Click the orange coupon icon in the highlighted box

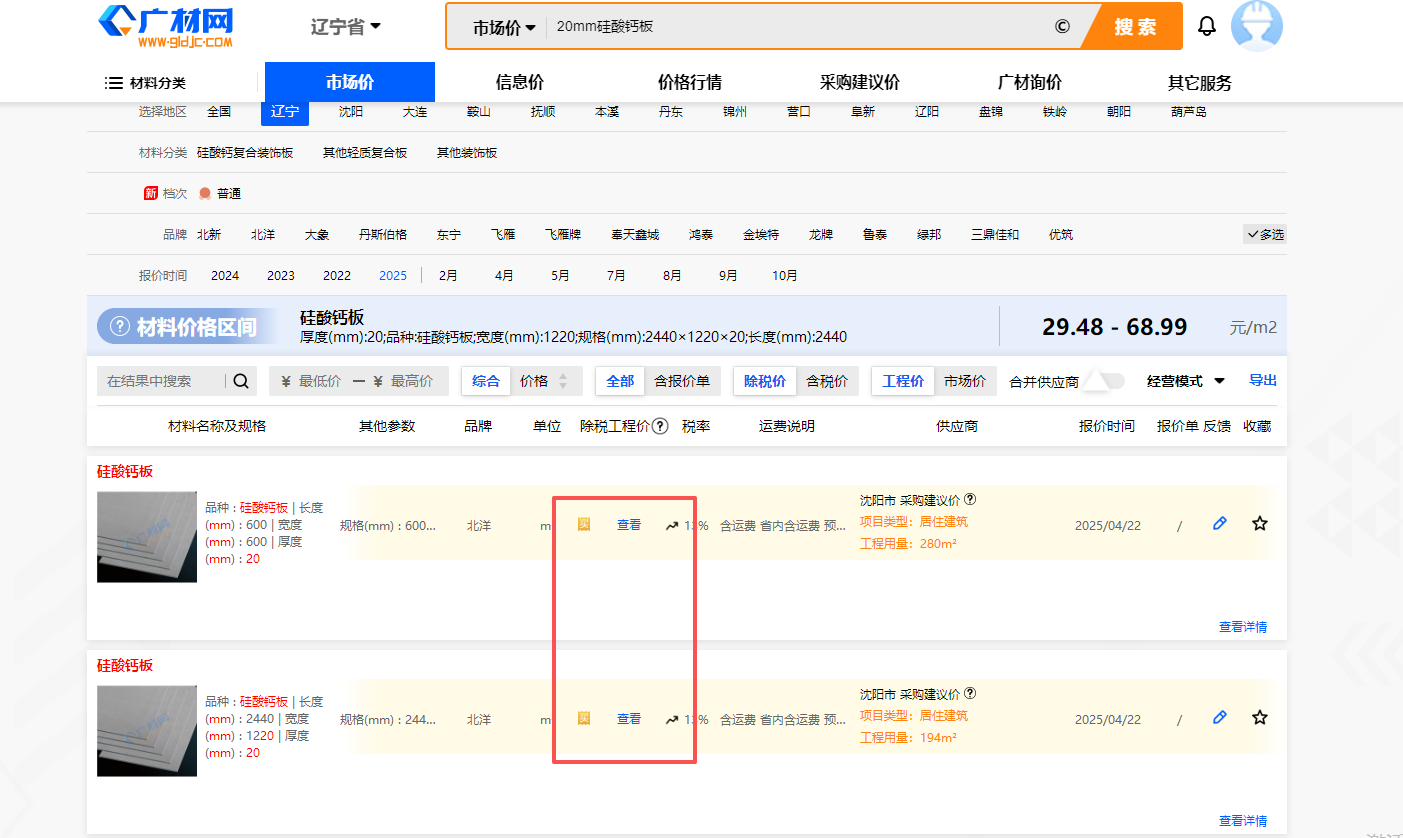[x=583, y=523]
